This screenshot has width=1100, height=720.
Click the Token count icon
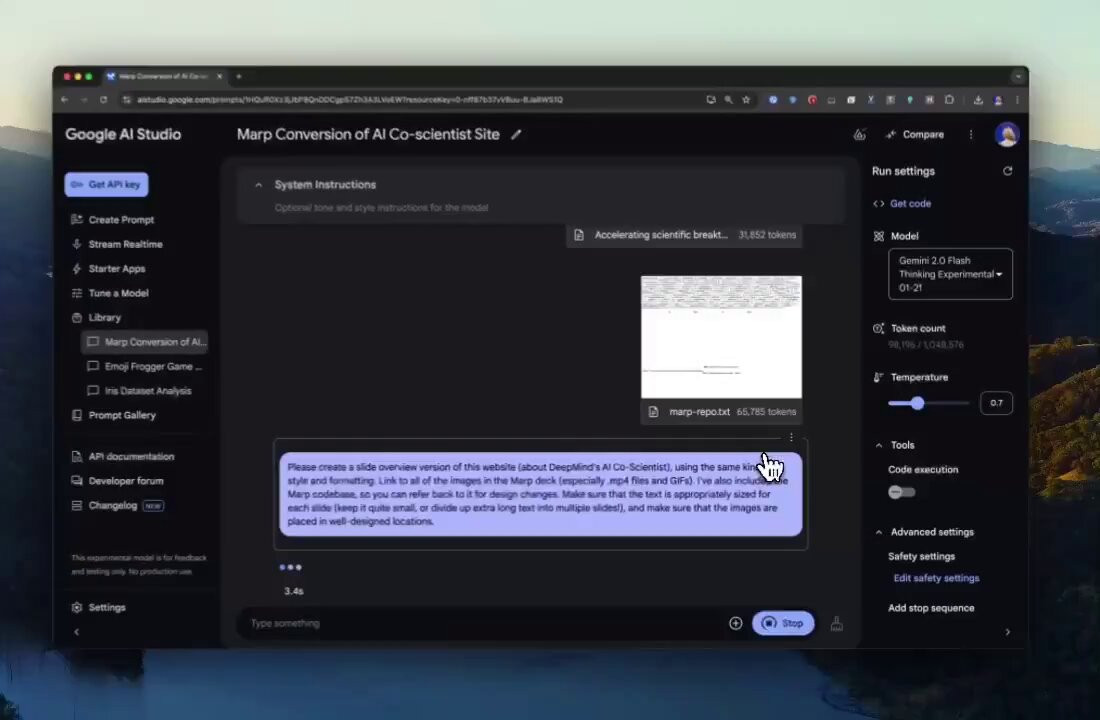(x=878, y=328)
